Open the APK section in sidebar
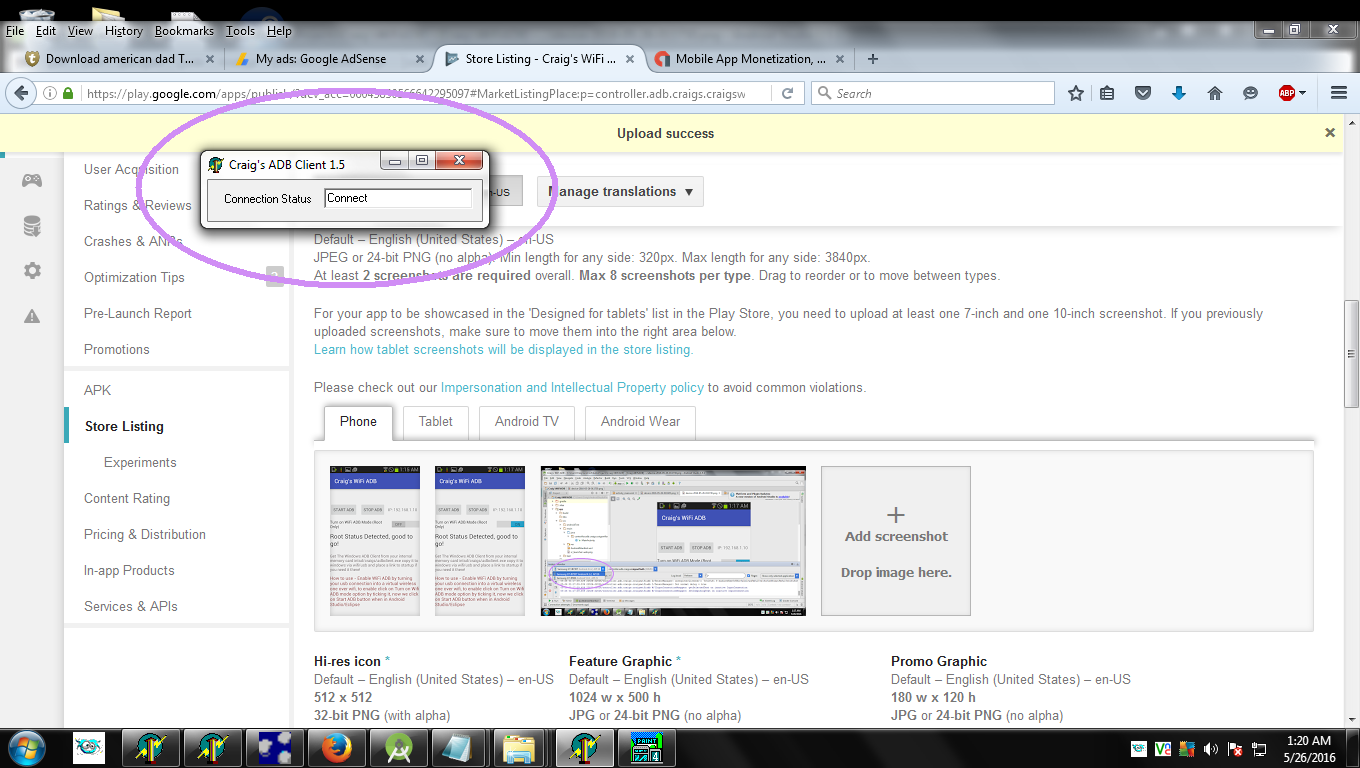 pos(98,390)
